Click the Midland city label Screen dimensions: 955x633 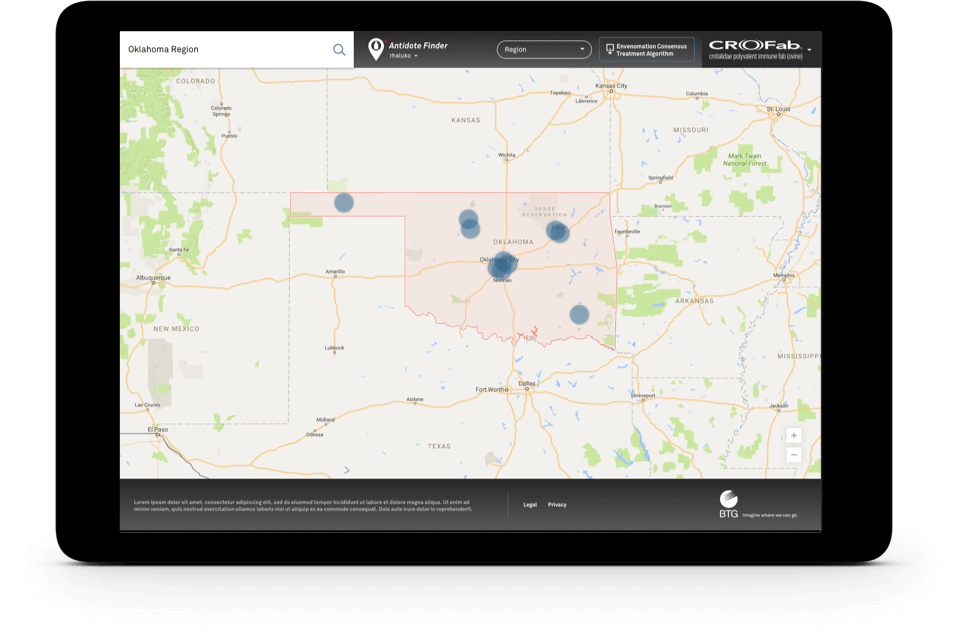click(x=325, y=420)
